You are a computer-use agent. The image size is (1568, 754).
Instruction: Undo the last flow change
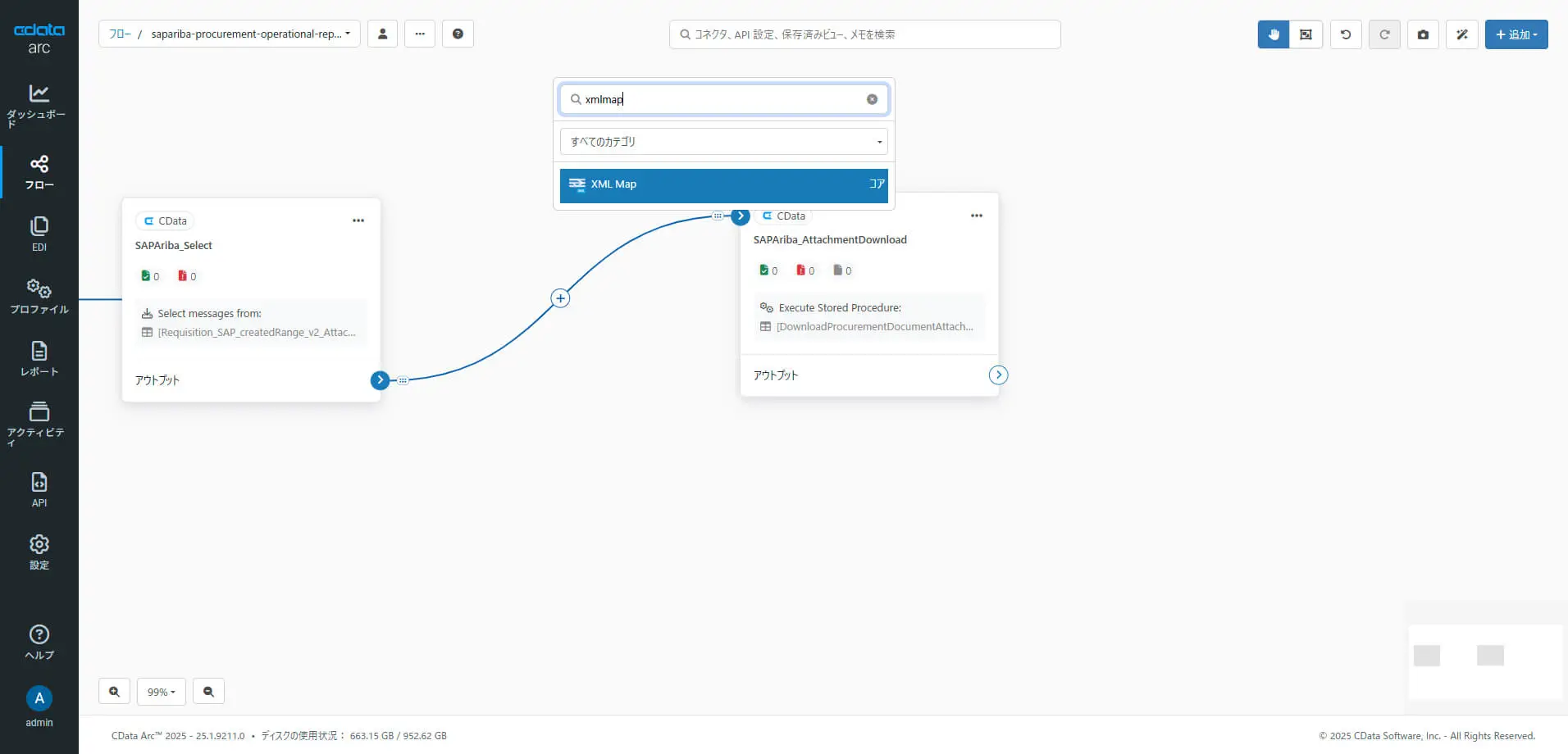click(1346, 34)
